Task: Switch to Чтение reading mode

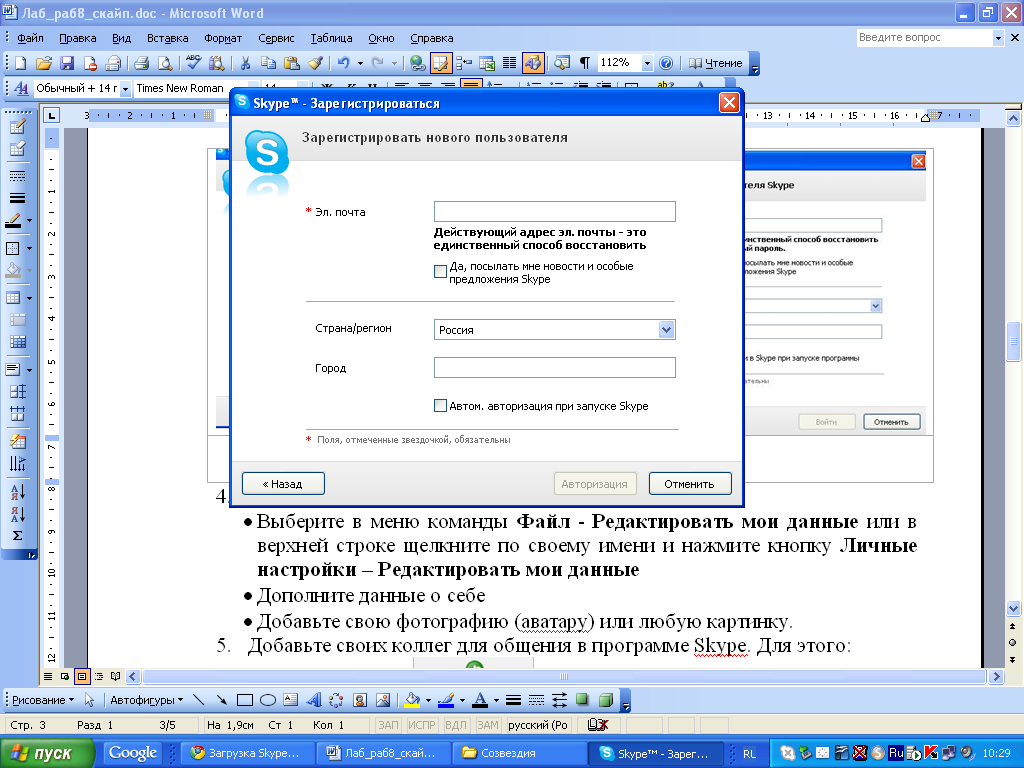Action: click(x=716, y=63)
